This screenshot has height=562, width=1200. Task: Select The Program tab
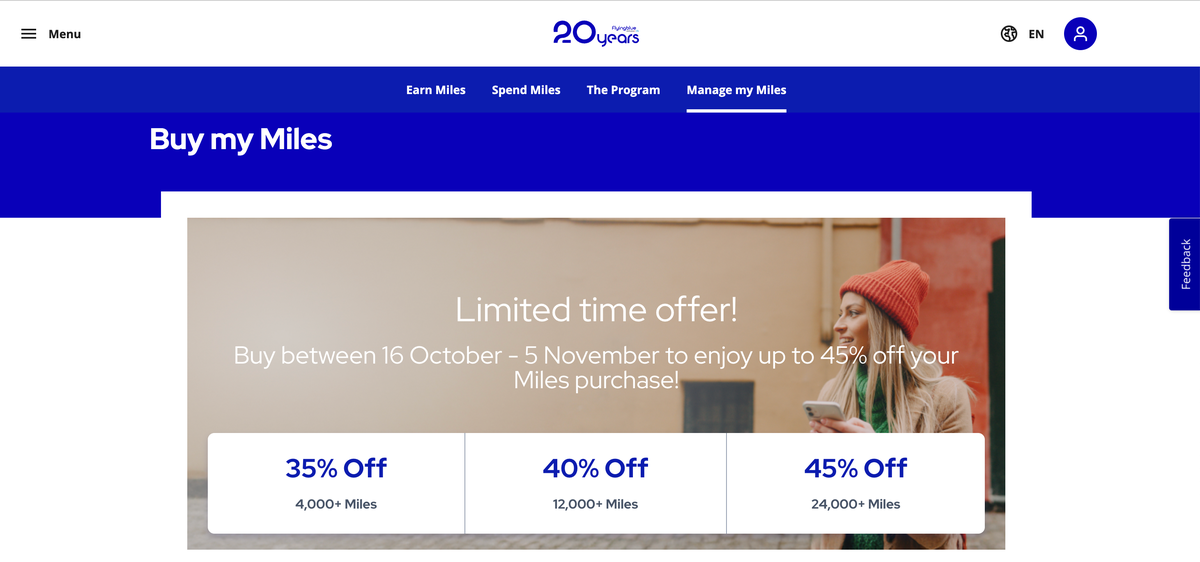pyautogui.click(x=623, y=90)
